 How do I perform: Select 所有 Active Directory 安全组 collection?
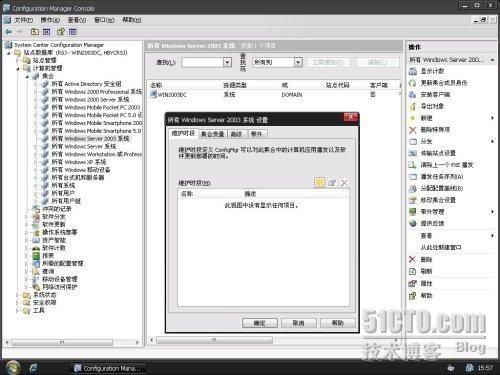pyautogui.click(x=86, y=84)
